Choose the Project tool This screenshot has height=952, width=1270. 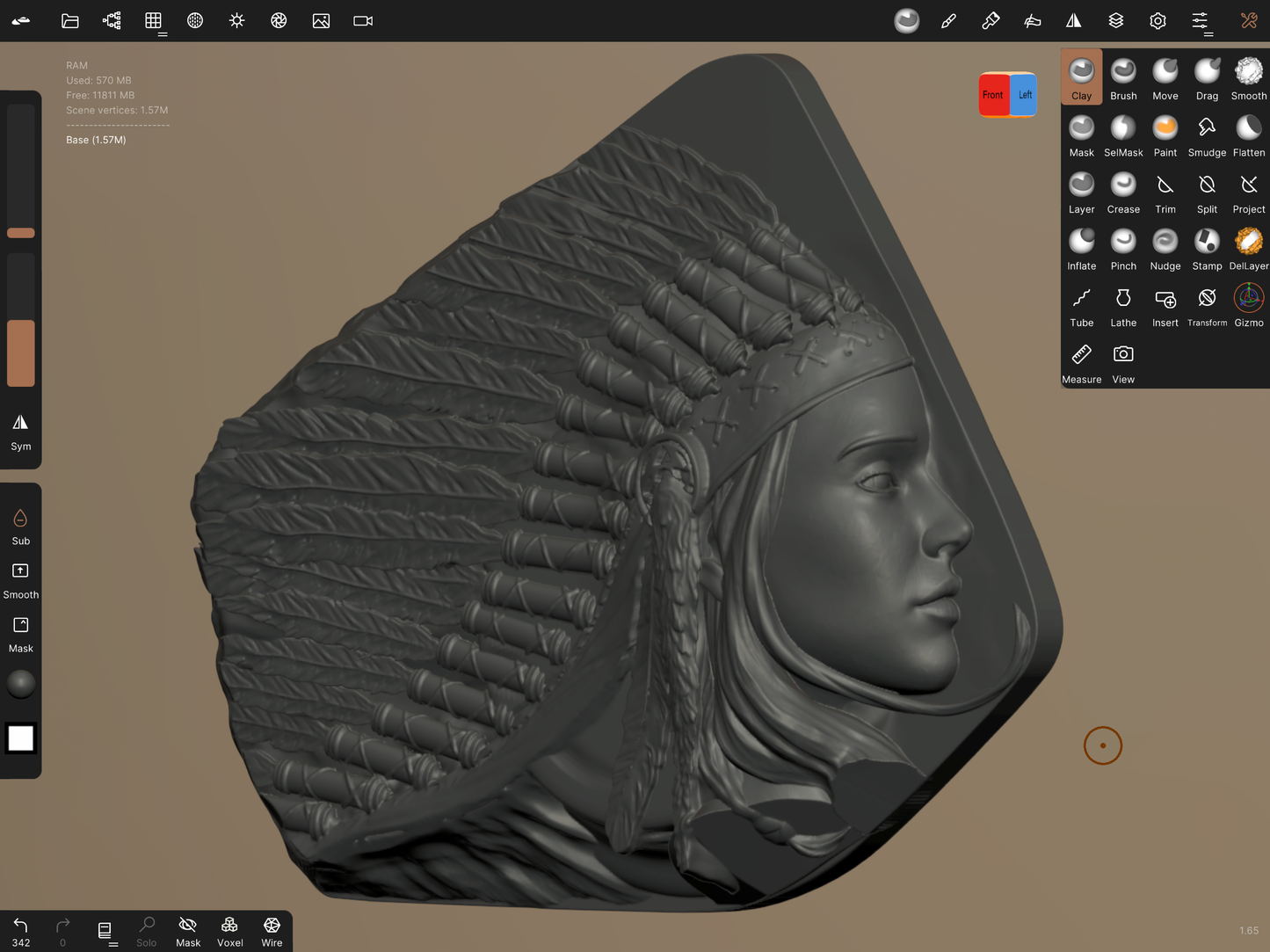pos(1249,192)
